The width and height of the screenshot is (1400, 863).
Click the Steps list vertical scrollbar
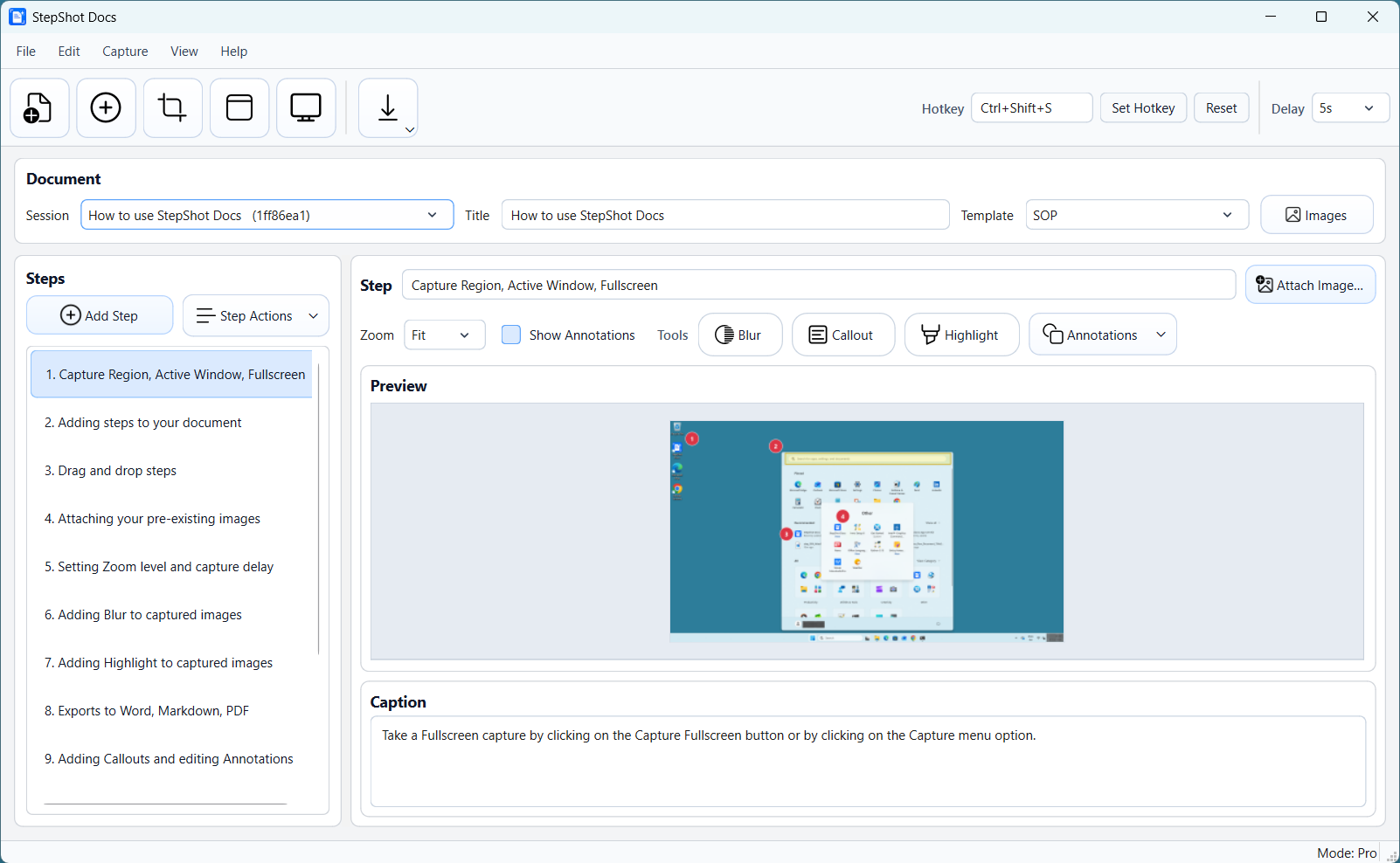coord(319,509)
